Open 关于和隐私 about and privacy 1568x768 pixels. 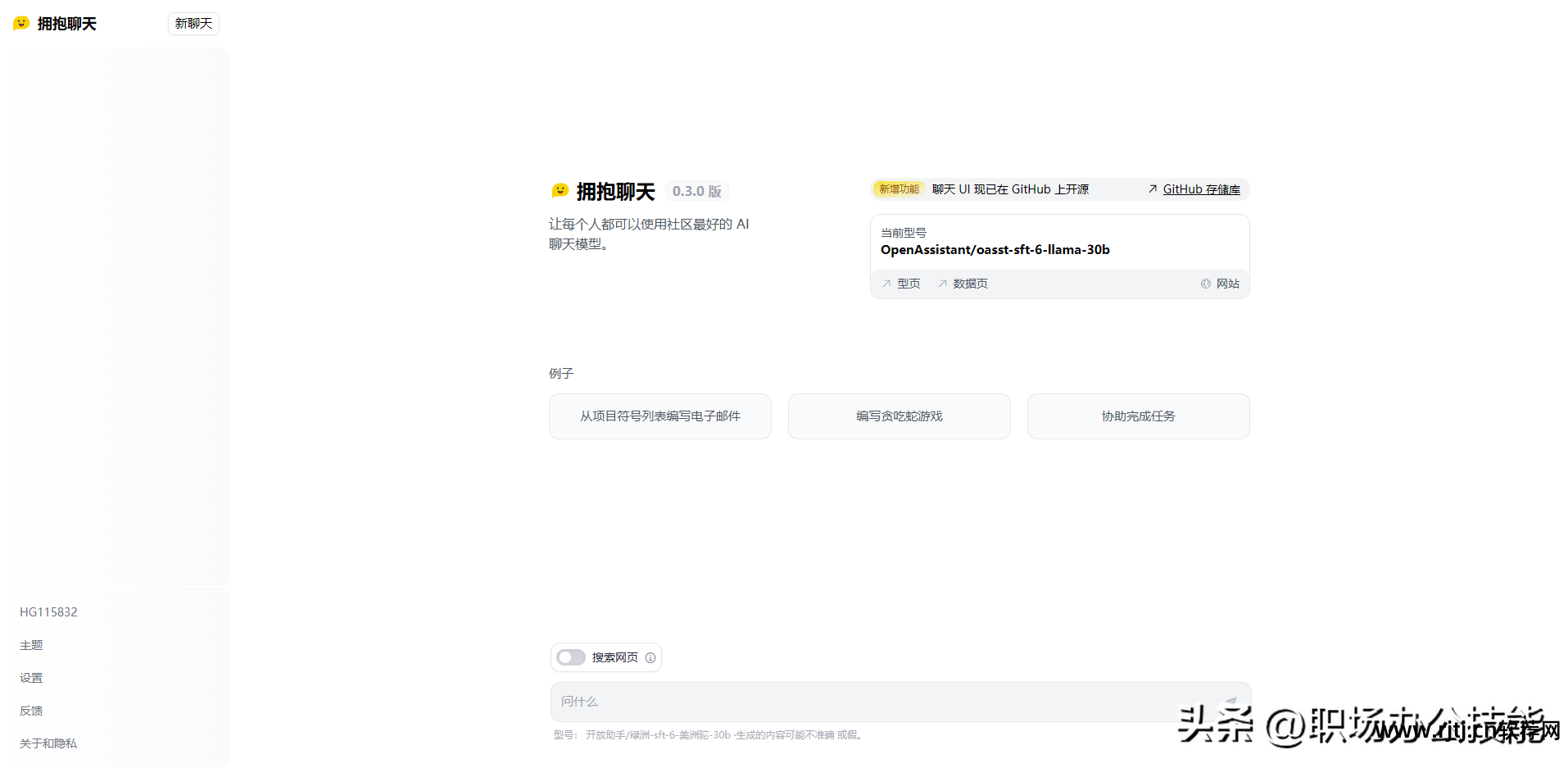point(48,743)
